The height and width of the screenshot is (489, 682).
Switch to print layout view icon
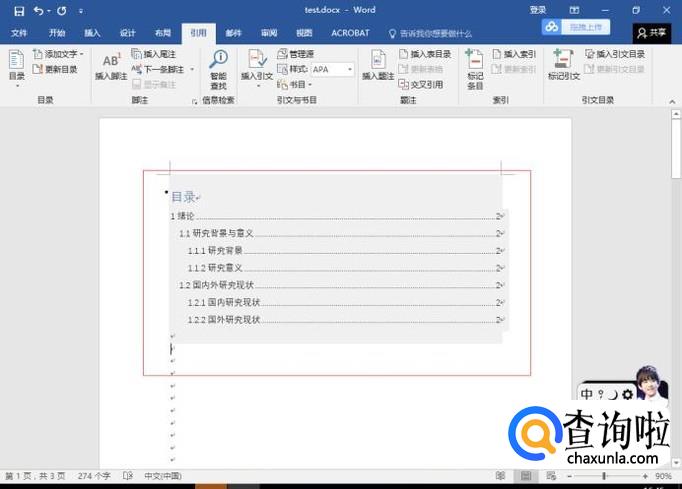[x=526, y=476]
